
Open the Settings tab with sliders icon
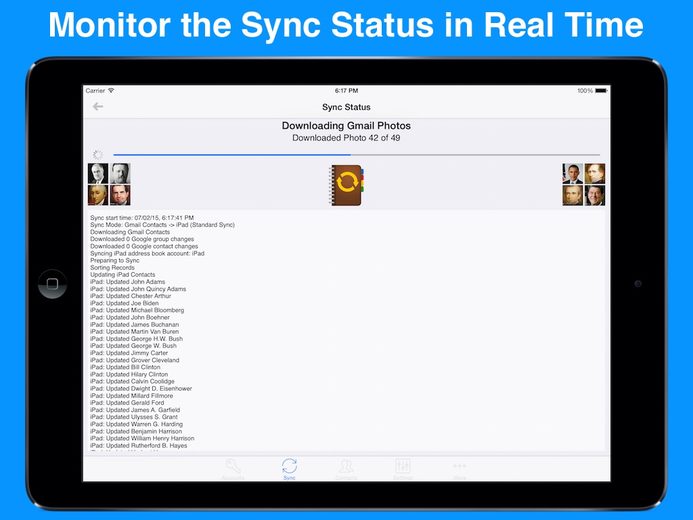[403, 469]
